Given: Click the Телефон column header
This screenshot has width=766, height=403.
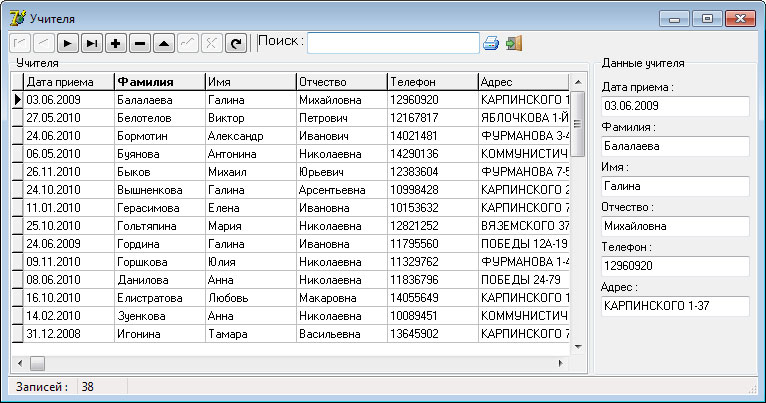Looking at the screenshot, I should tap(432, 82).
